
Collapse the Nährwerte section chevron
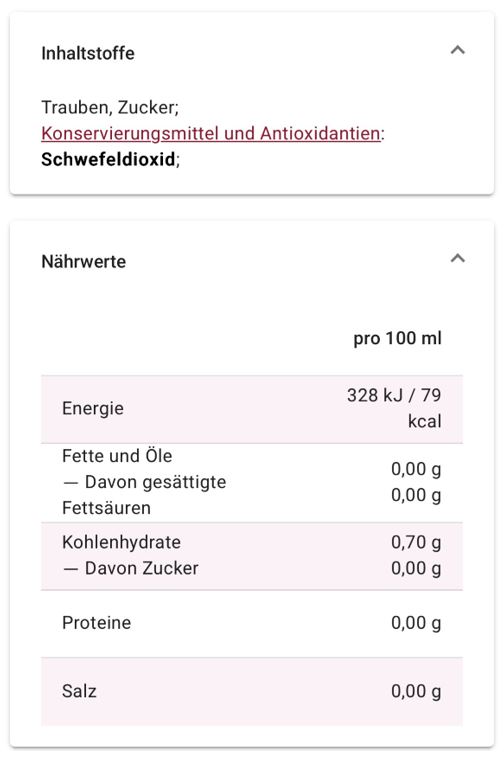pyautogui.click(x=457, y=258)
